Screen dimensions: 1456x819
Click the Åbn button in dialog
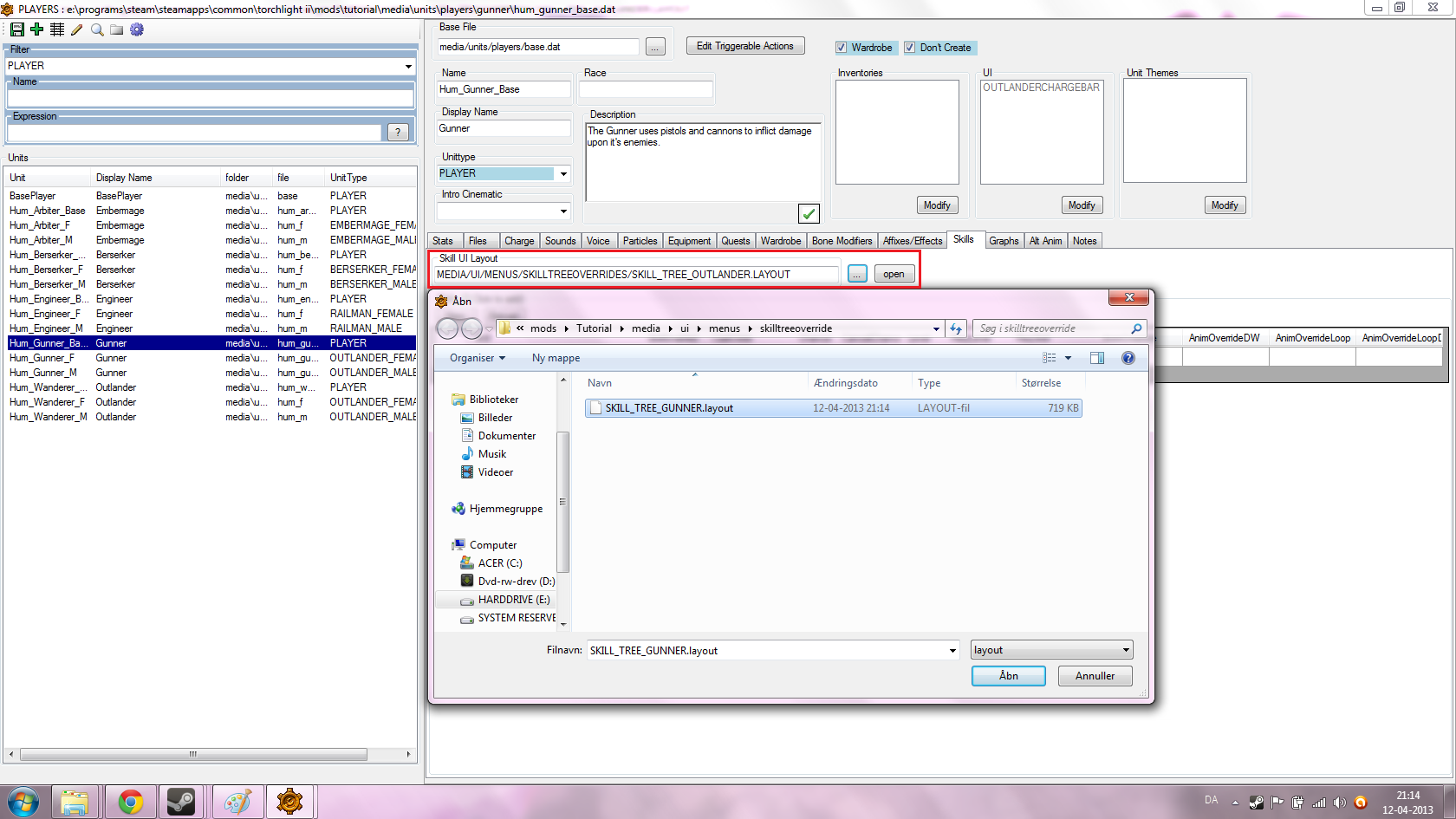pyautogui.click(x=1009, y=676)
